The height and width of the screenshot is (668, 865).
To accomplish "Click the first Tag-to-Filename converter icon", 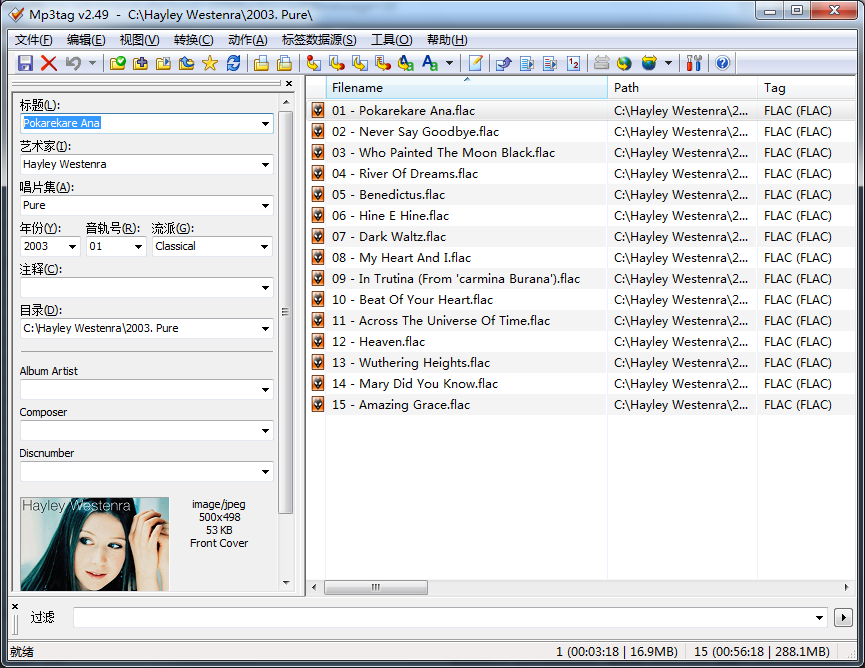I will [313, 63].
